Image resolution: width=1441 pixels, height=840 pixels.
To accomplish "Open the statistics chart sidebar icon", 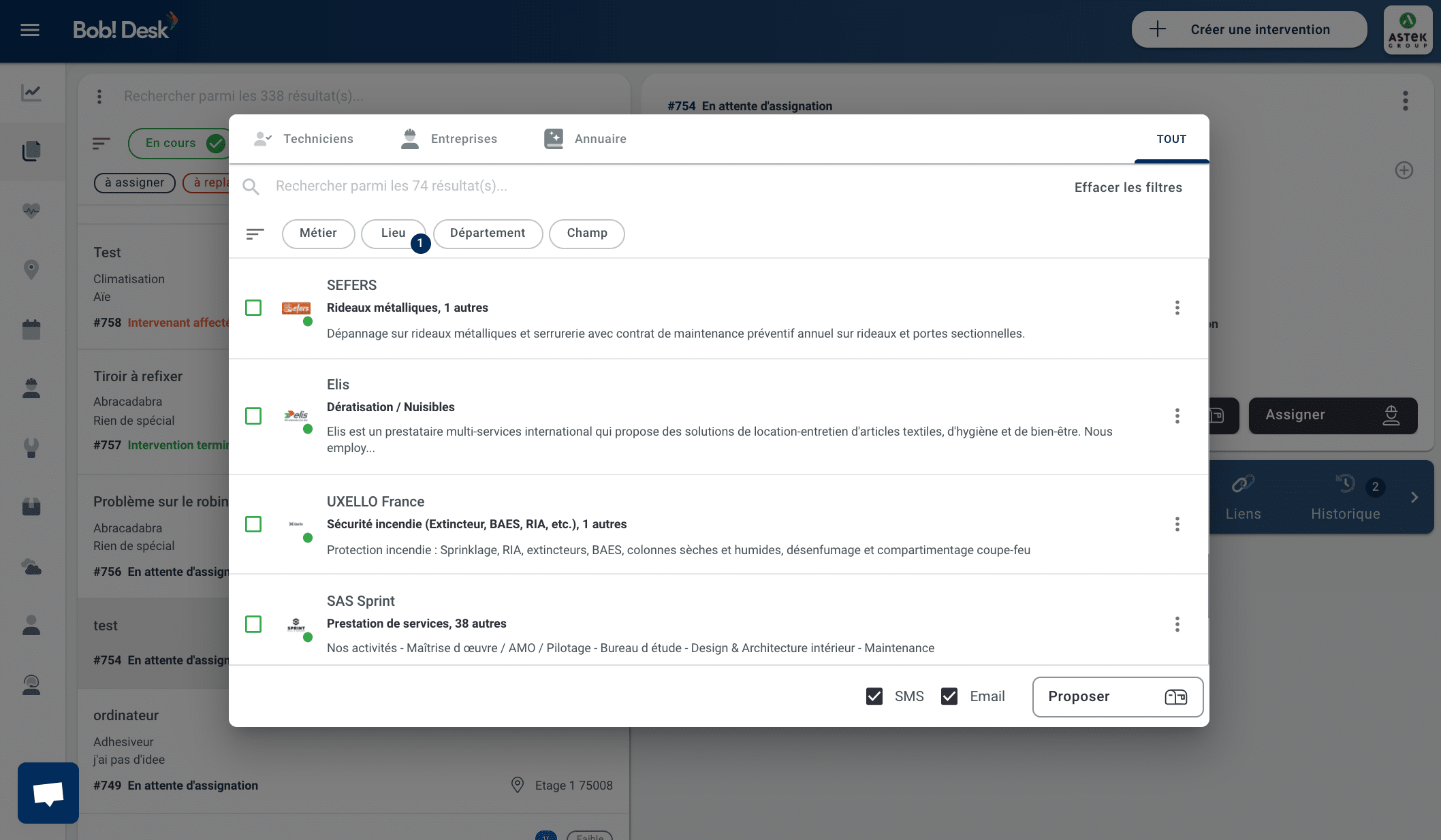I will [31, 93].
